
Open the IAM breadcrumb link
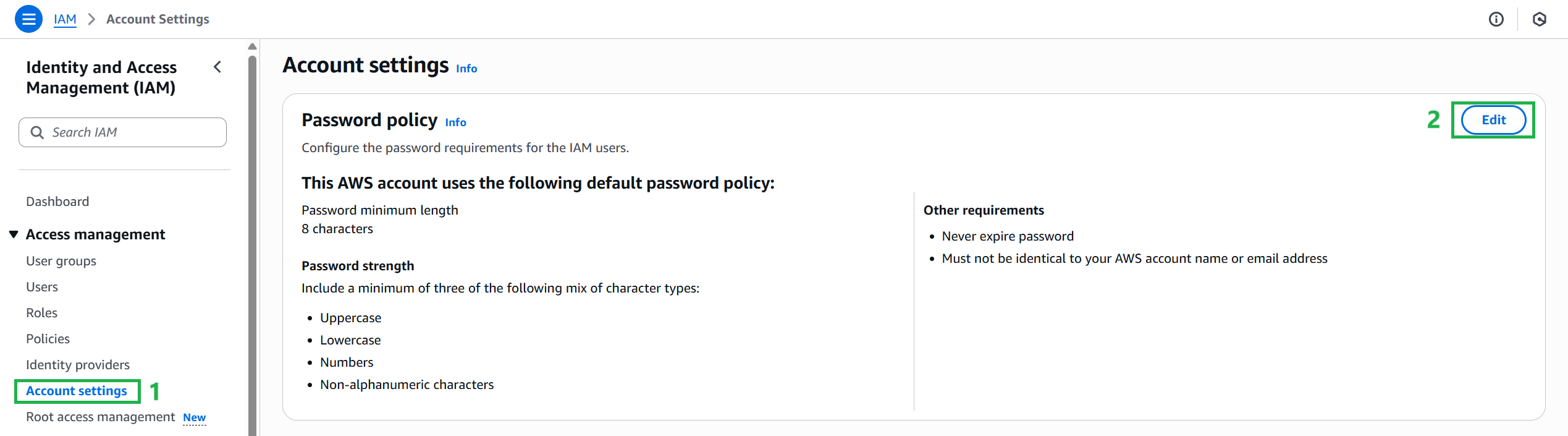tap(65, 19)
